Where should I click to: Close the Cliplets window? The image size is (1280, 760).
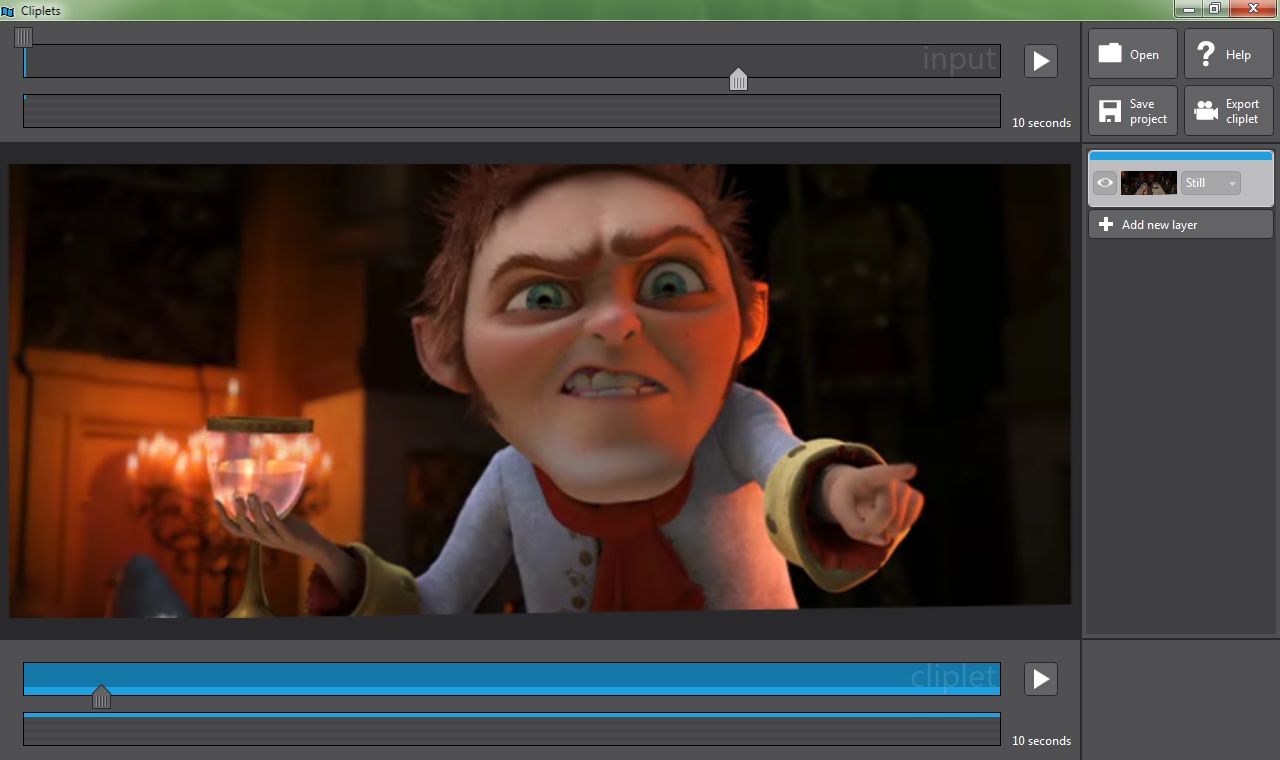(x=1252, y=8)
